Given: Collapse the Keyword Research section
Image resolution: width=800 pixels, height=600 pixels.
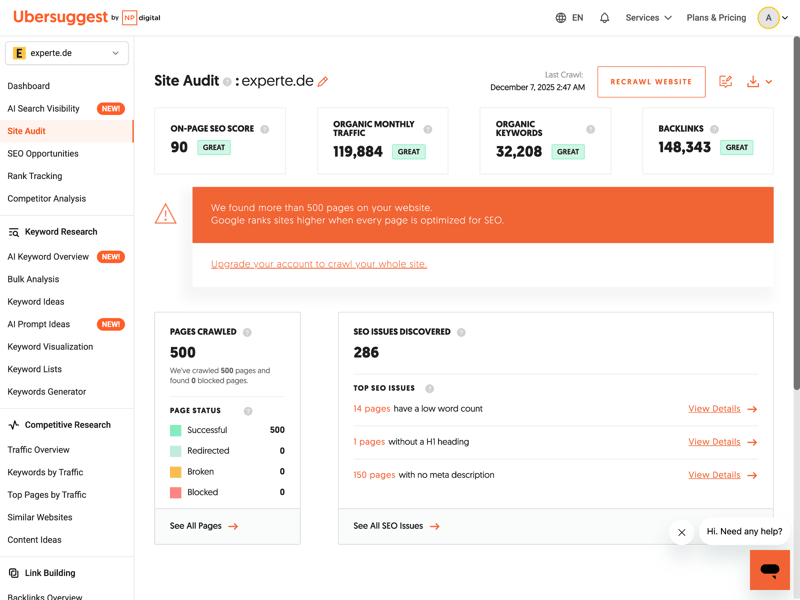Looking at the screenshot, I should click(x=60, y=232).
